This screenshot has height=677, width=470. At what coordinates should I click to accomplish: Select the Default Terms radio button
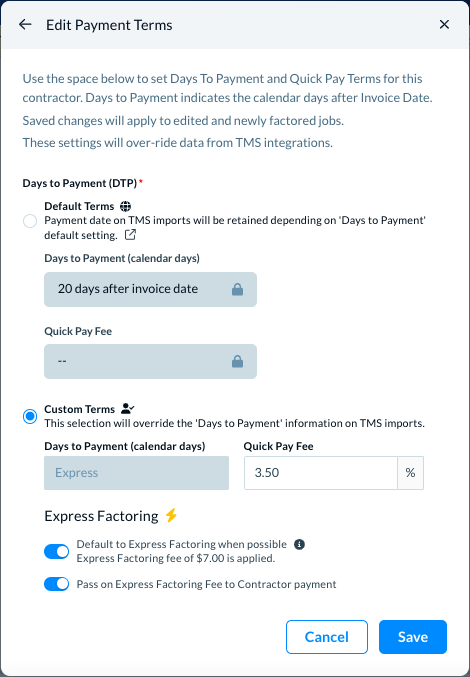(x=30, y=221)
